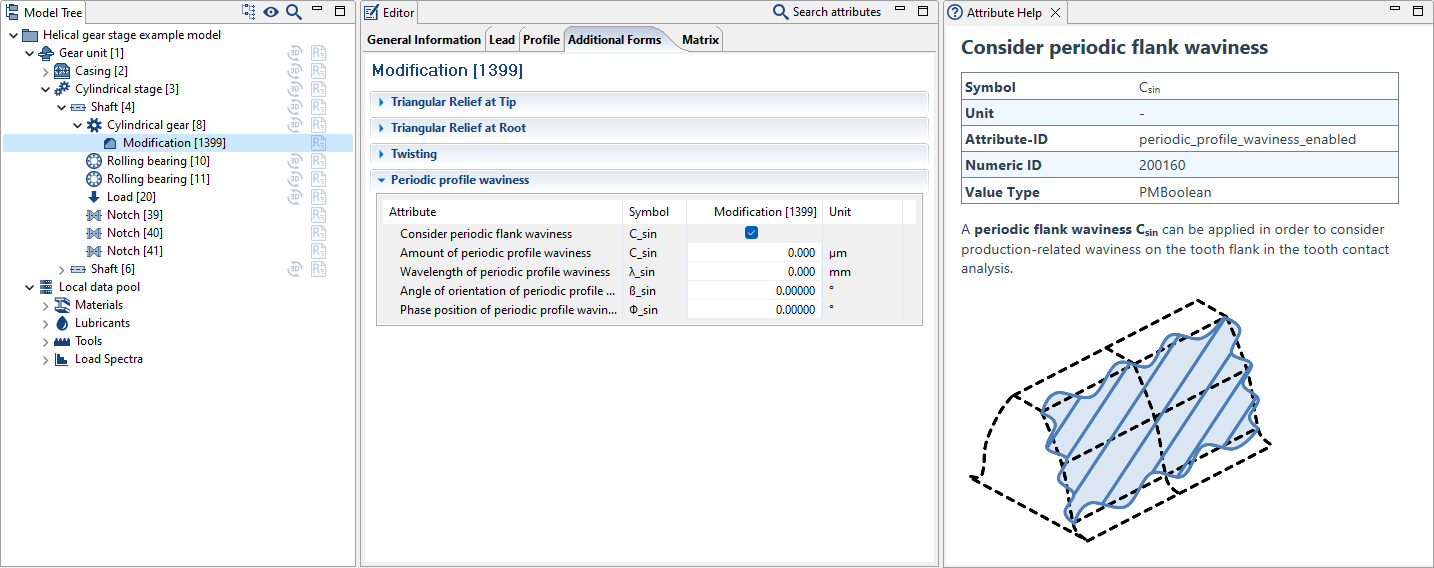Uncheck Consider periodic flank waviness checkbox
This screenshot has width=1434, height=568.
click(751, 233)
